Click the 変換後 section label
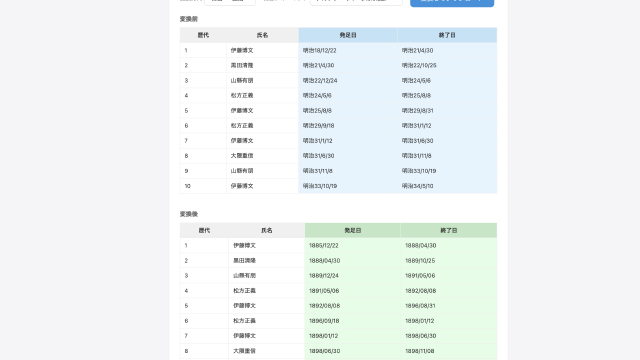The image size is (640, 360). click(189, 214)
